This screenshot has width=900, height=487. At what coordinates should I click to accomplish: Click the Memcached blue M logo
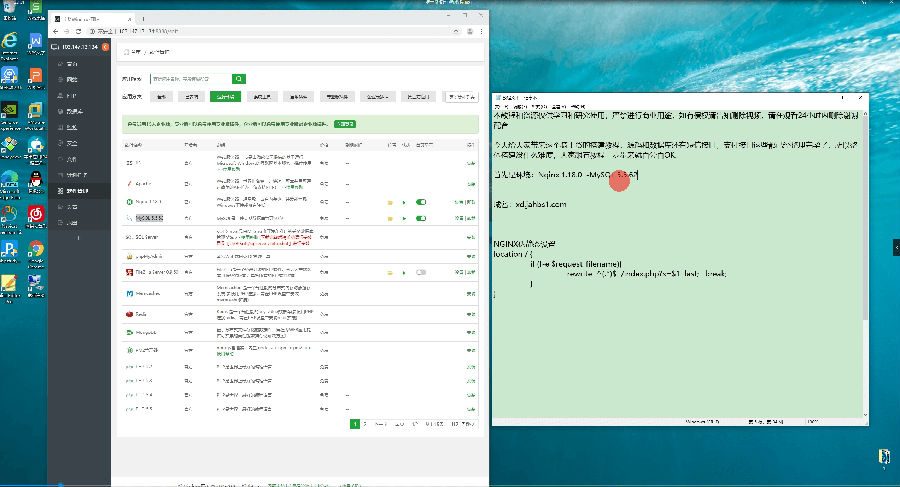pyautogui.click(x=129, y=293)
